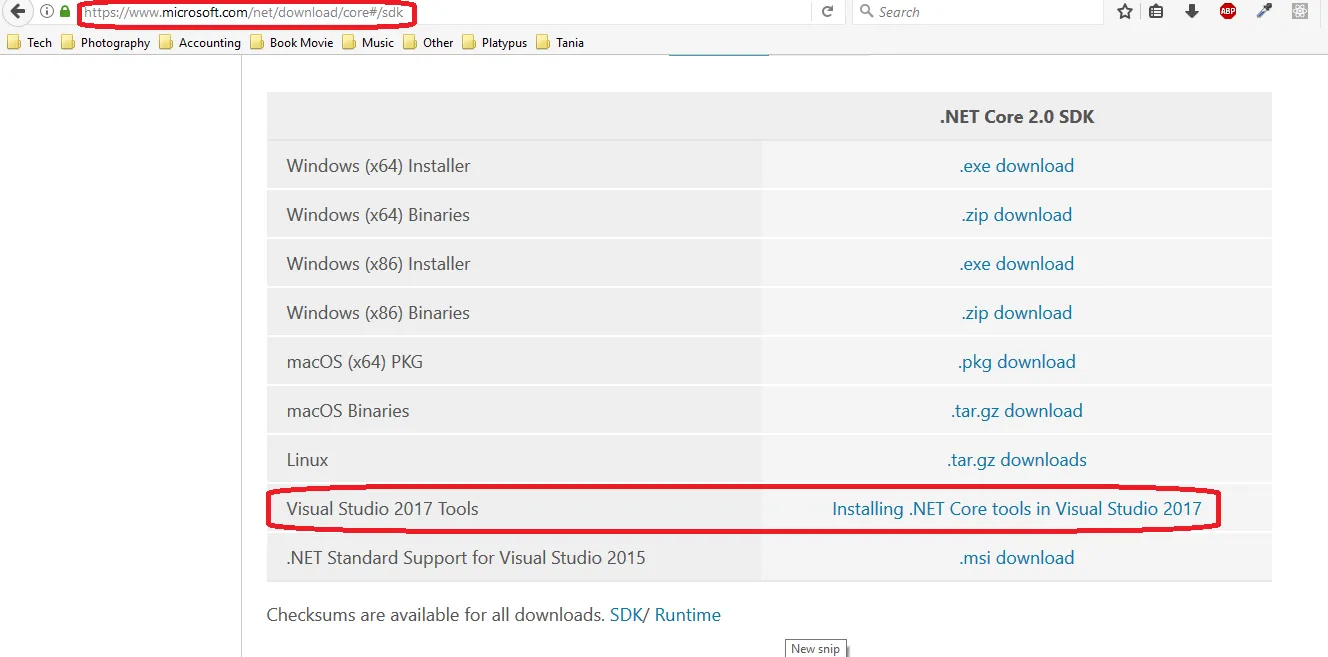The height and width of the screenshot is (657, 1328).
Task: Click the New snip tooltip label
Action: pyautogui.click(x=815, y=649)
